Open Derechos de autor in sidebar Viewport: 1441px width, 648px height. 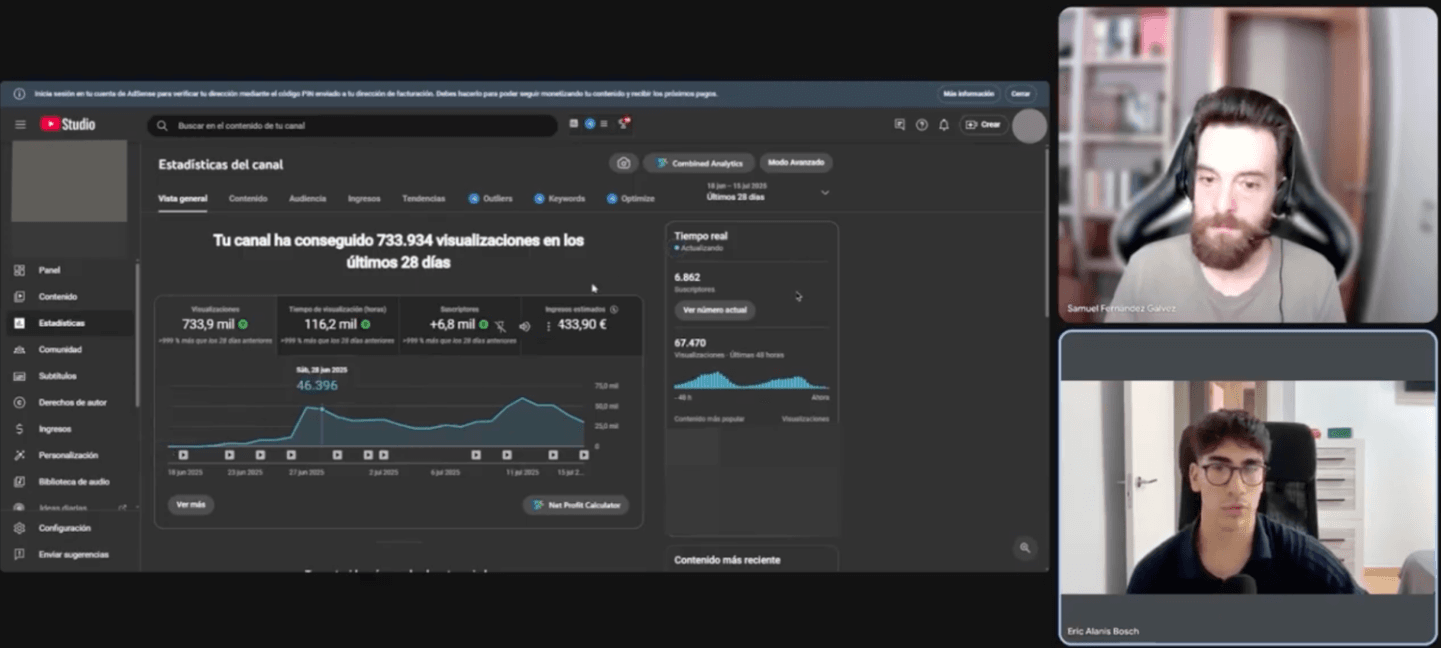point(72,402)
